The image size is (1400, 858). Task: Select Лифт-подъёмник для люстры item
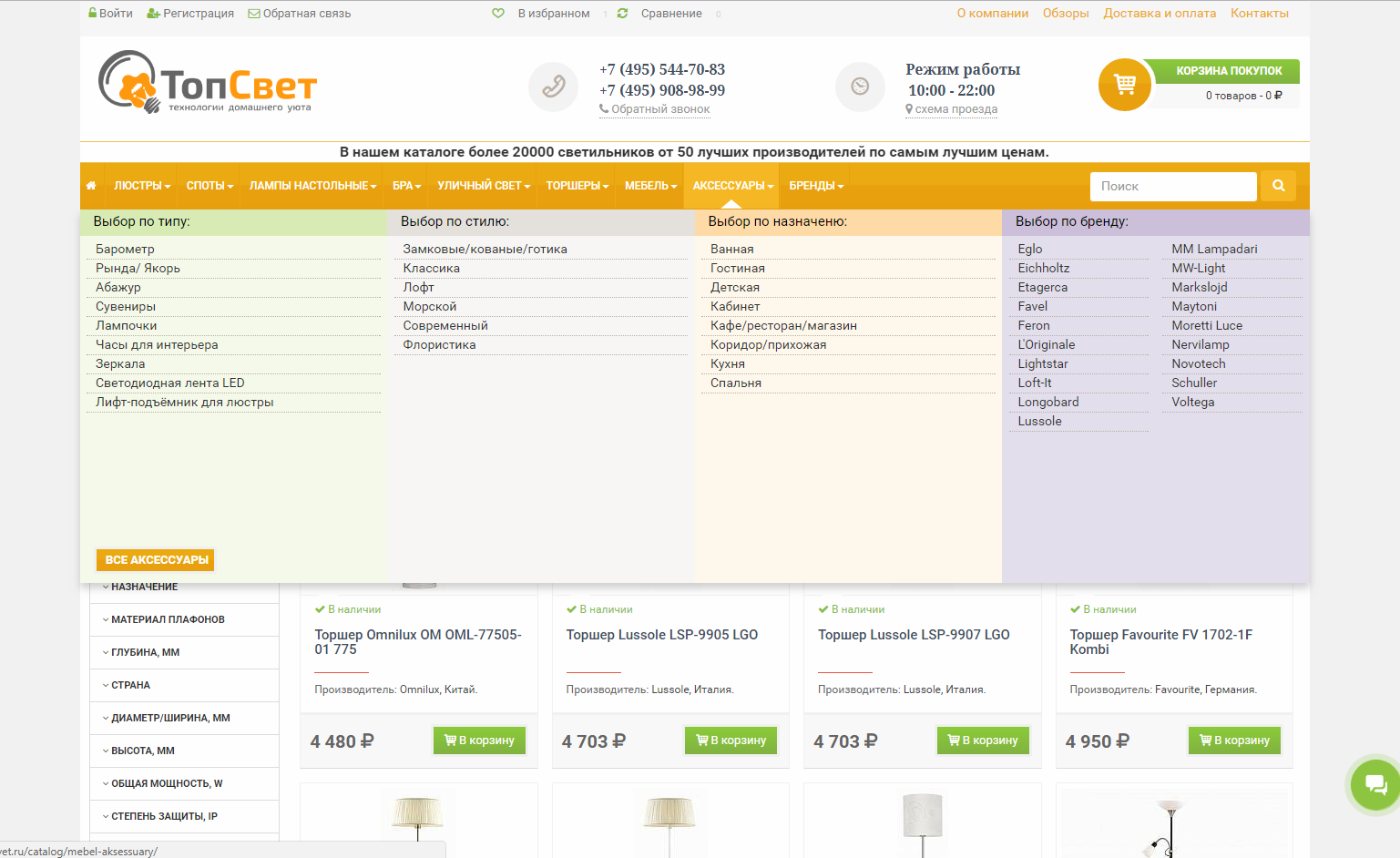pyautogui.click(x=185, y=402)
